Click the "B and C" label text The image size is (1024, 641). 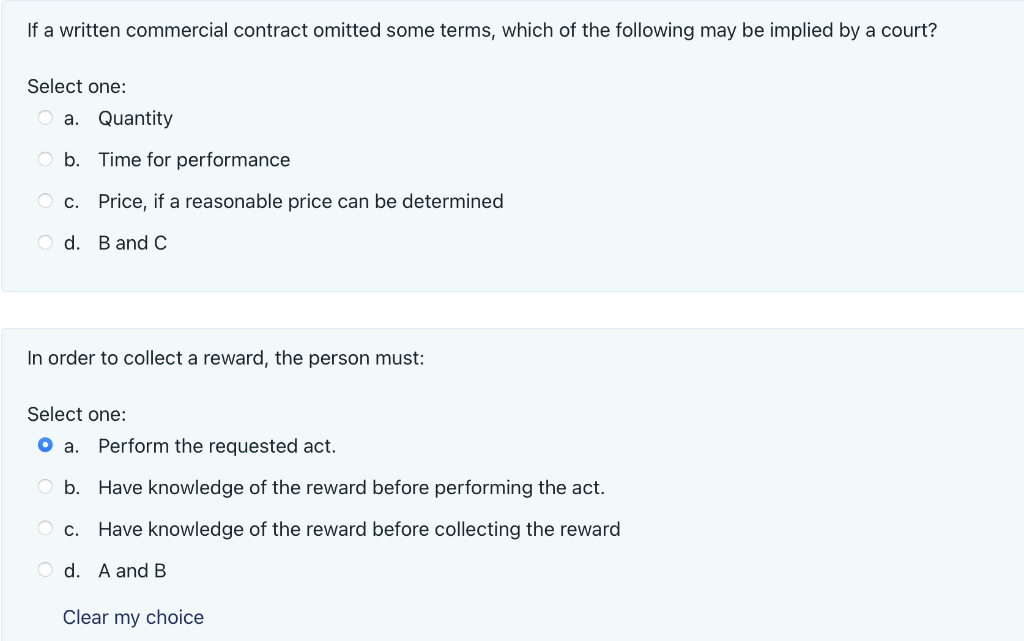tap(132, 242)
